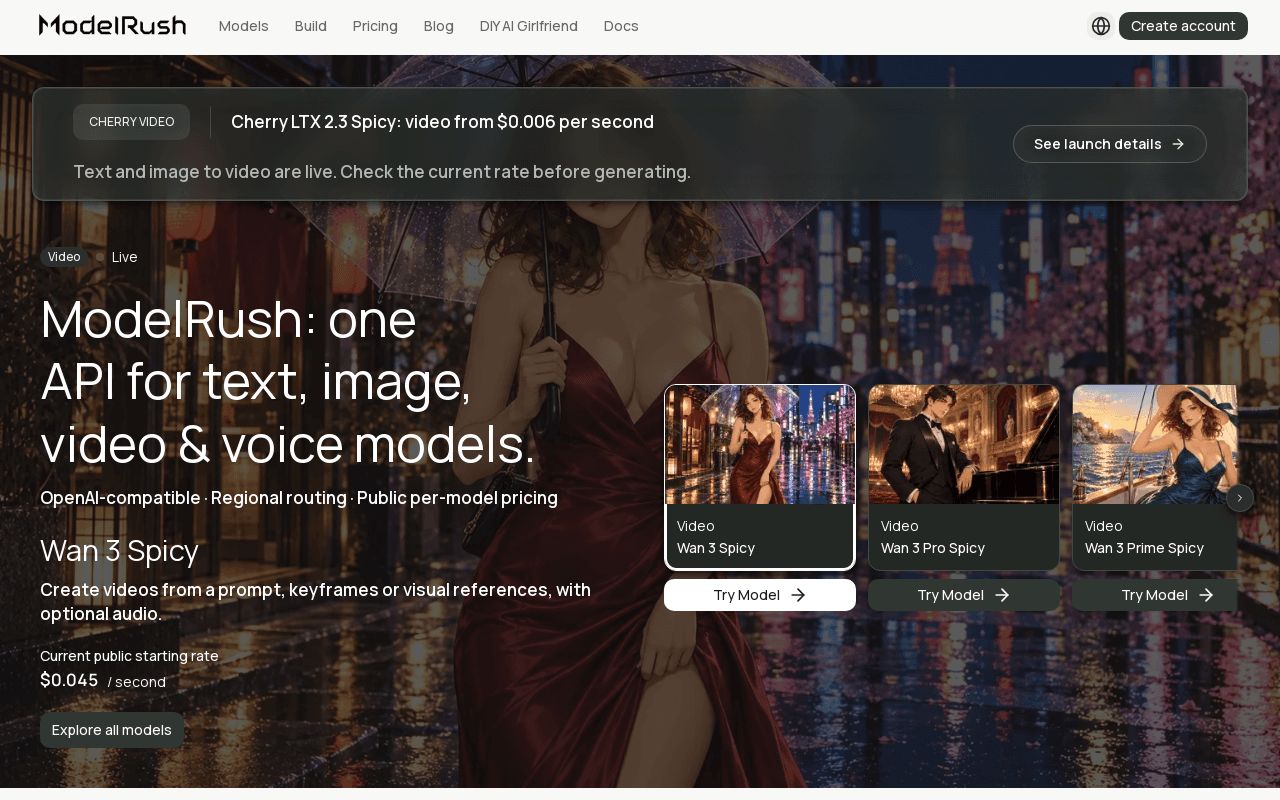The height and width of the screenshot is (800, 1280).
Task: Click the 'OpenAI-compatible · Regional routing' tagline
Action: click(x=299, y=498)
